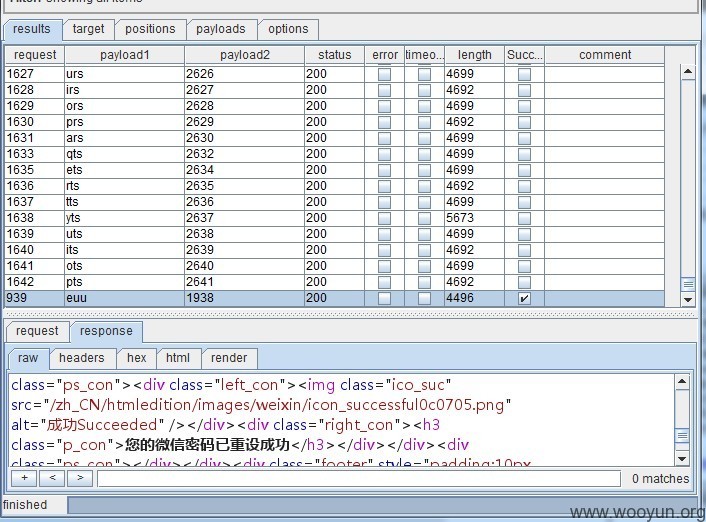Sort by the comment column header
Screen dimensions: 706x522
pos(605,55)
